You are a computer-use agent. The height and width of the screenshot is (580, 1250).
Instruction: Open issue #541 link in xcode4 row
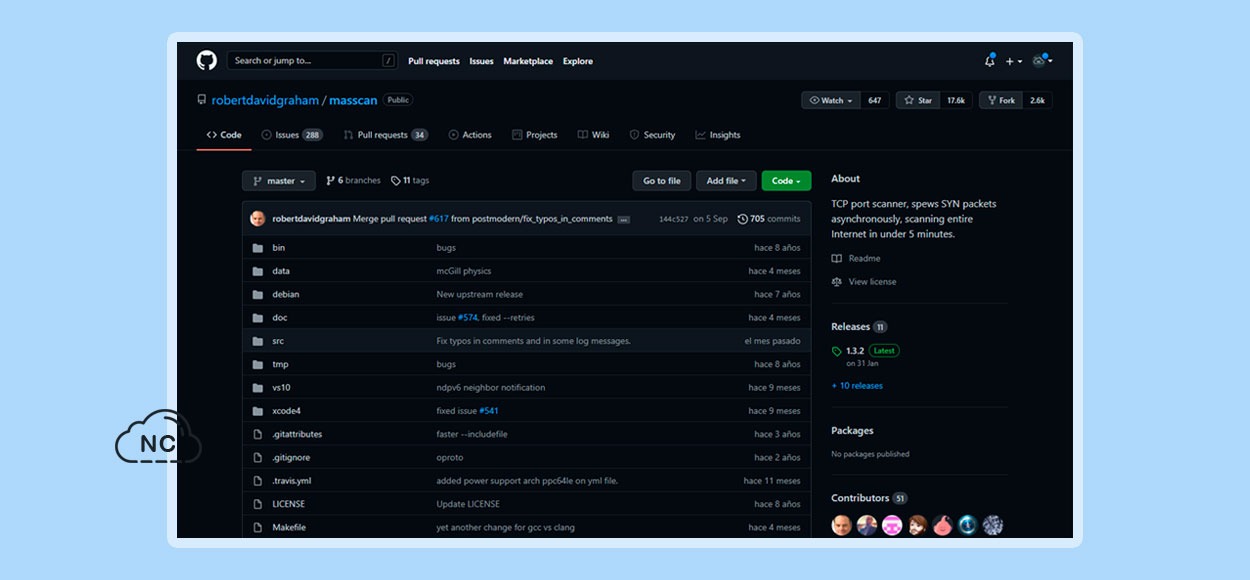[x=489, y=411]
